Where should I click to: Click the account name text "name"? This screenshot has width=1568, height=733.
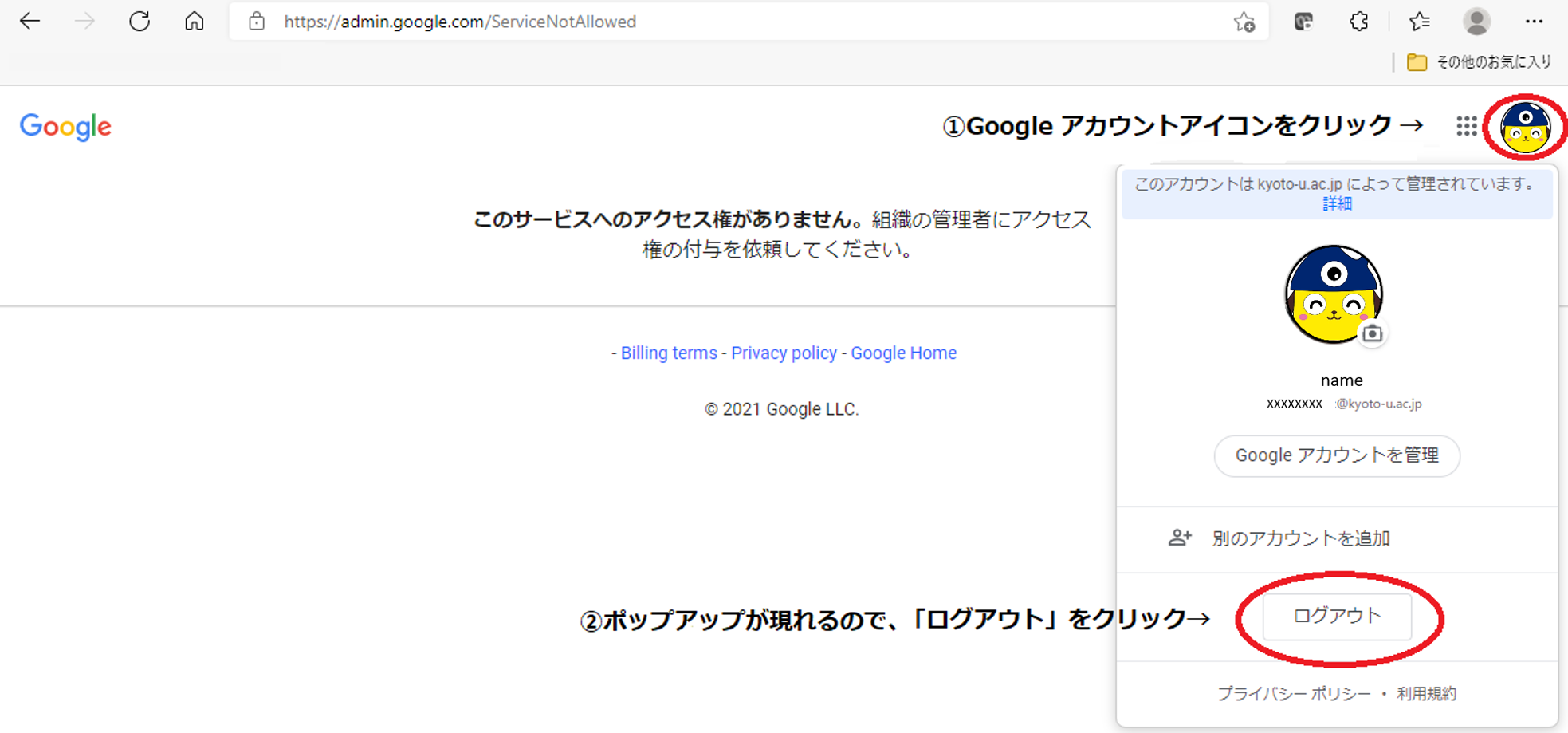click(x=1342, y=380)
